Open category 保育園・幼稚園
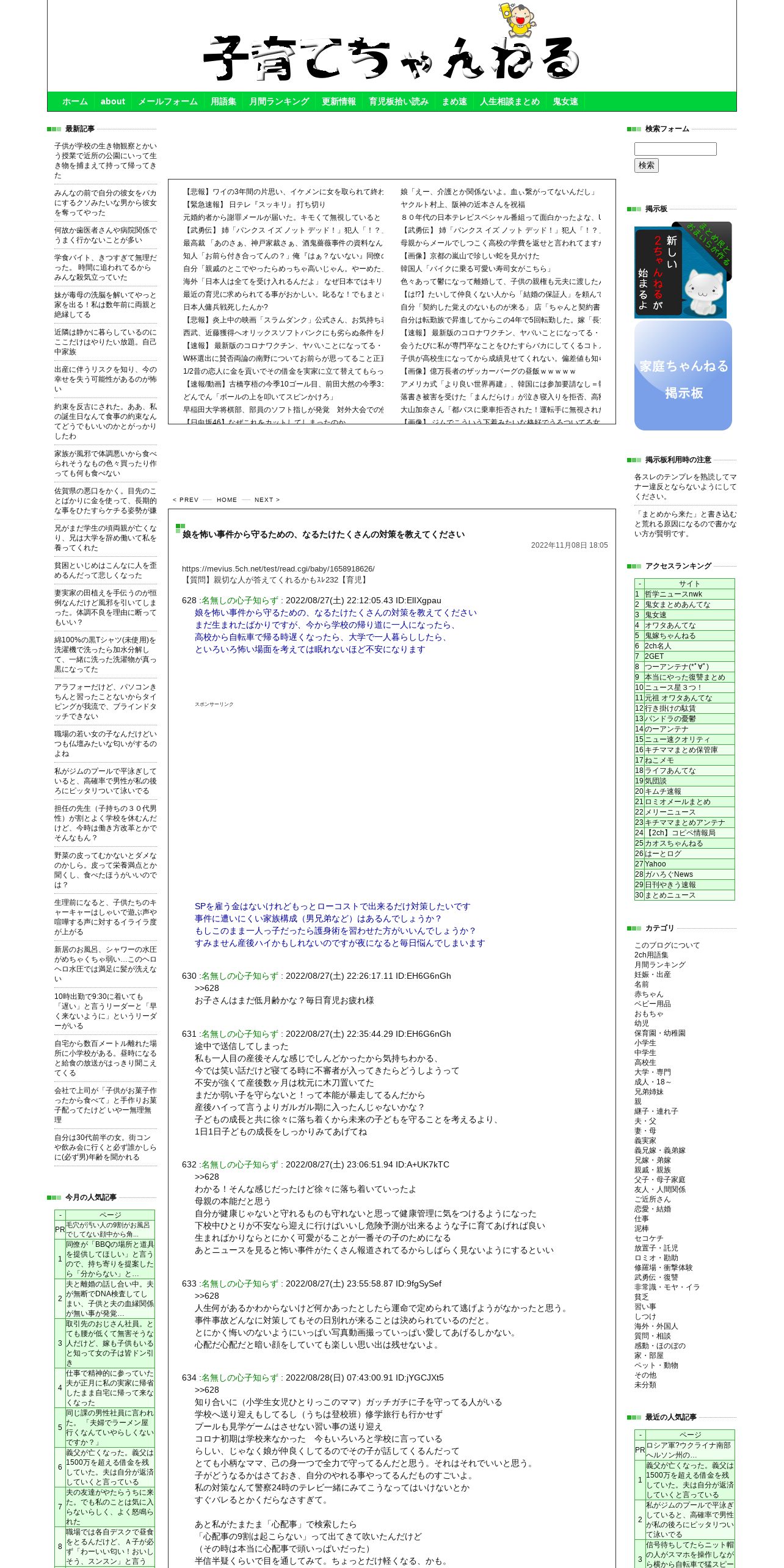 coord(660,1033)
